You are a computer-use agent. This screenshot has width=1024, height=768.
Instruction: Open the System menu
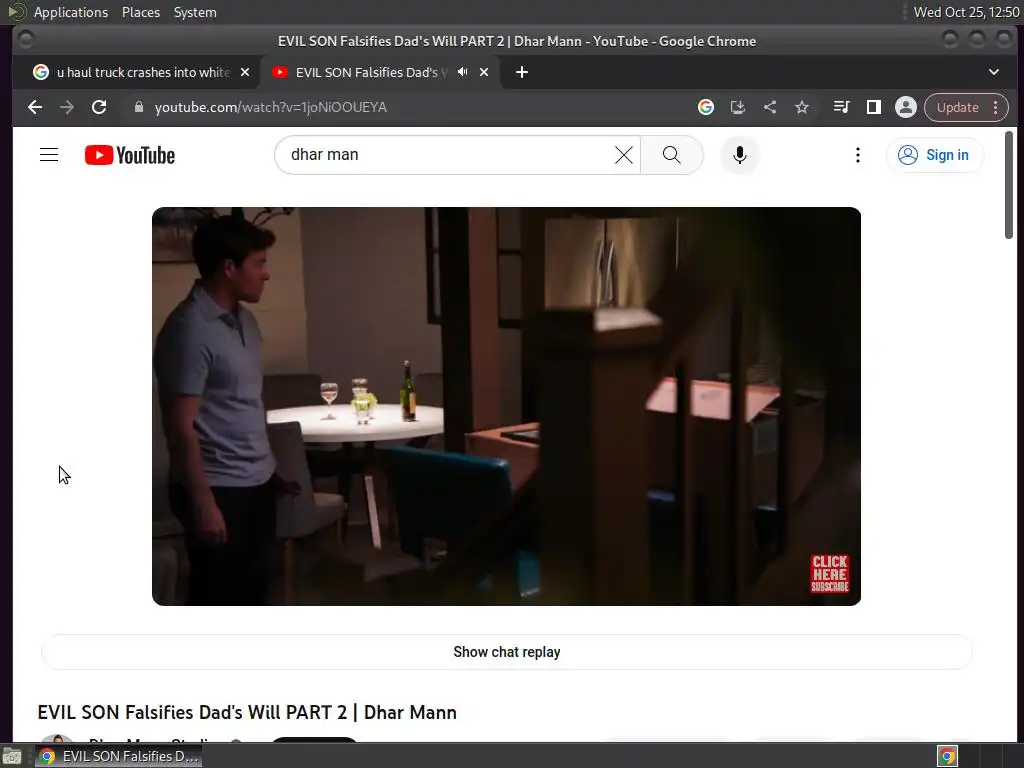(195, 12)
